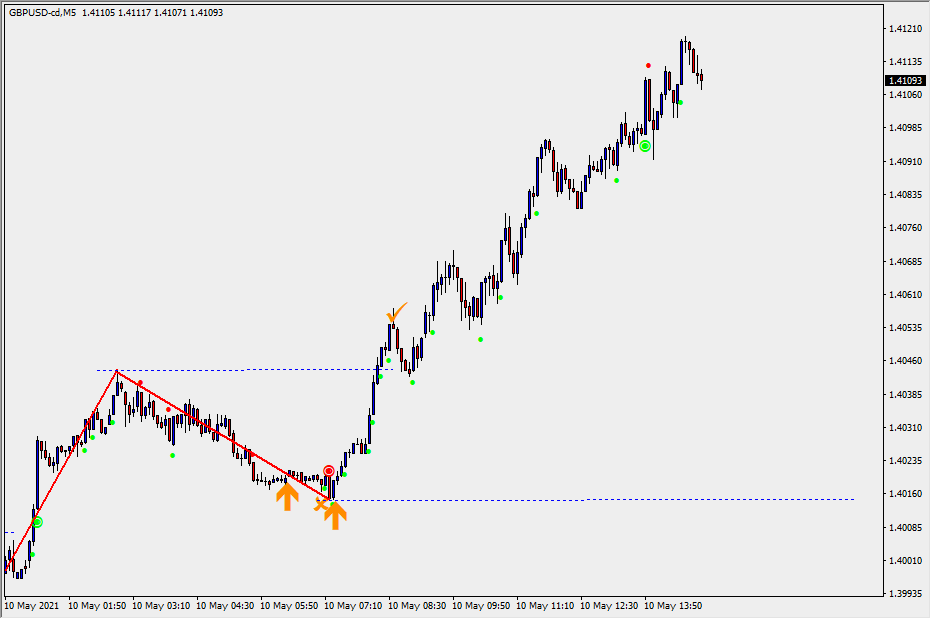
Task: Select the green circled dot near the chart top
Action: click(645, 146)
